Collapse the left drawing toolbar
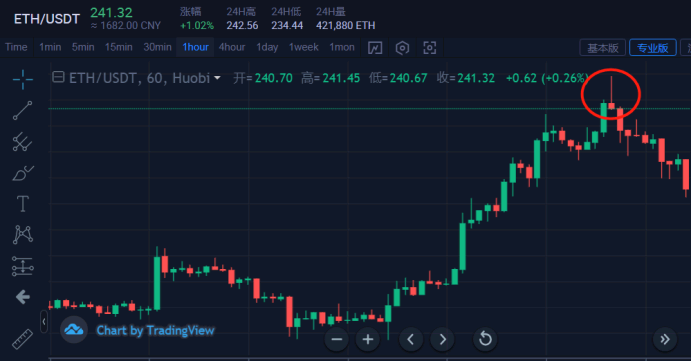 [44, 322]
